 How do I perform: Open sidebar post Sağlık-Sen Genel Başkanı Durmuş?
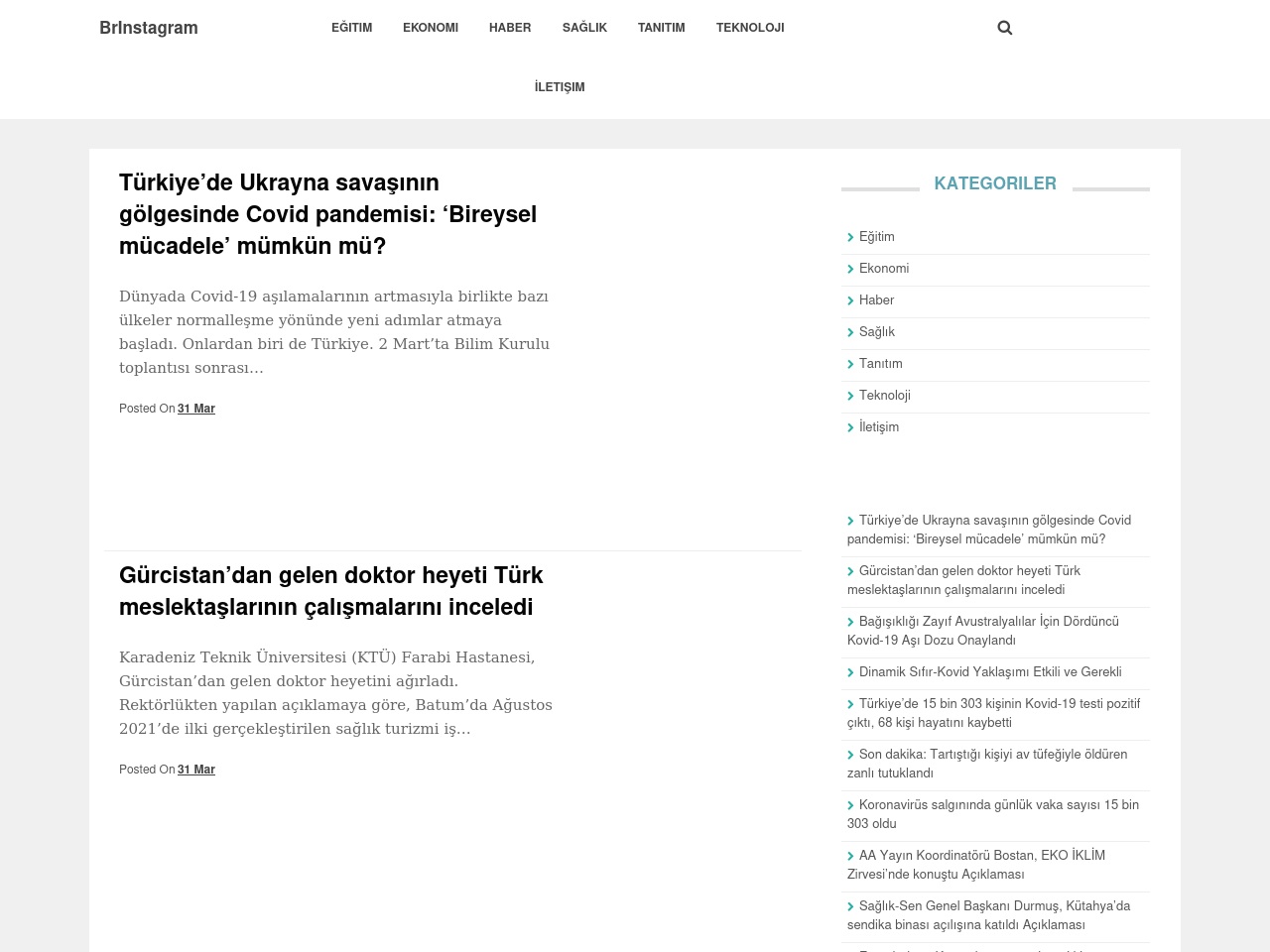coord(989,915)
